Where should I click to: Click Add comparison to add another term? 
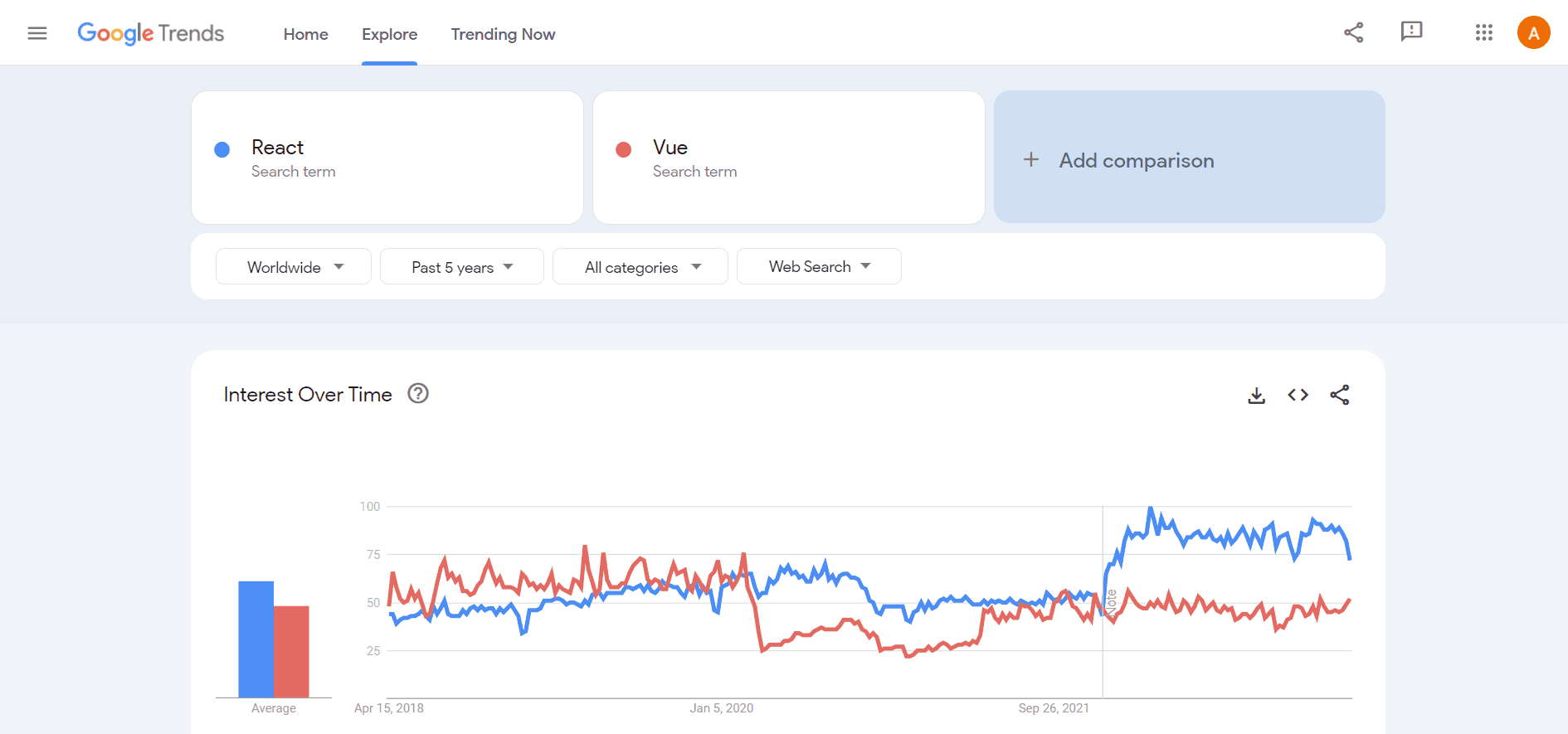[1136, 159]
